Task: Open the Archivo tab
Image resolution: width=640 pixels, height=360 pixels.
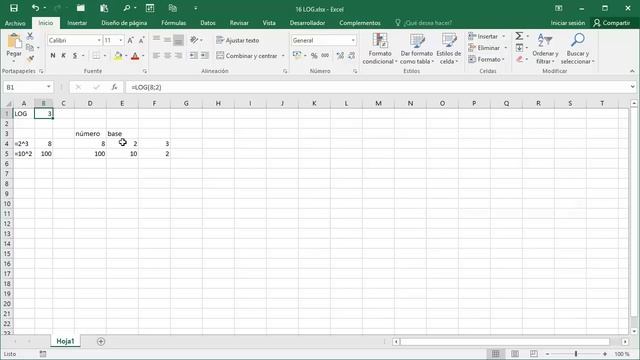Action: [x=15, y=23]
